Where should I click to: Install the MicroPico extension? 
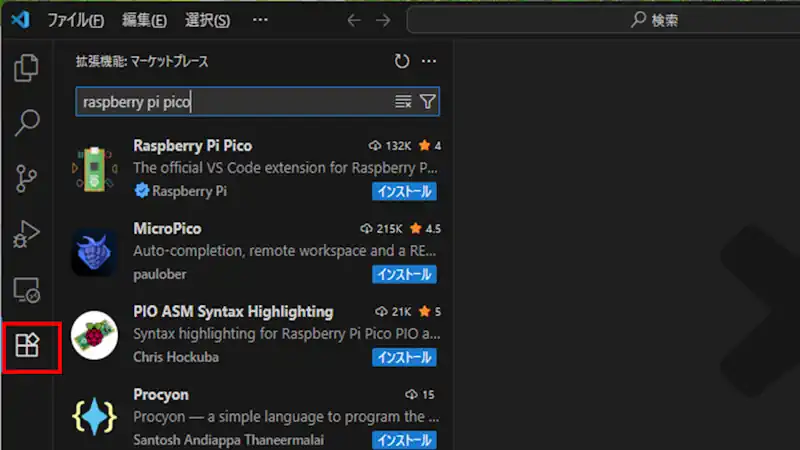tap(404, 274)
